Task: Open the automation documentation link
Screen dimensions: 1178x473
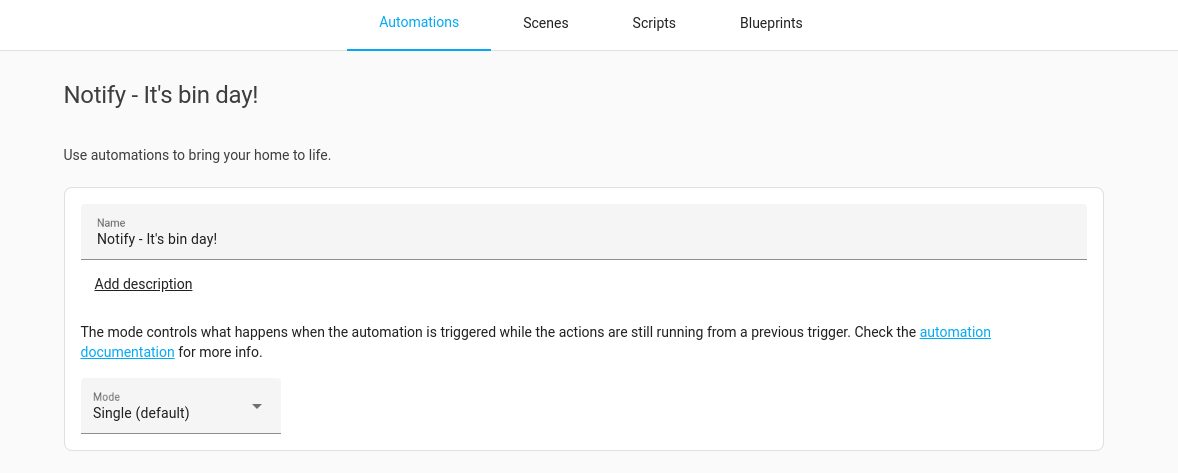Action: coord(954,332)
